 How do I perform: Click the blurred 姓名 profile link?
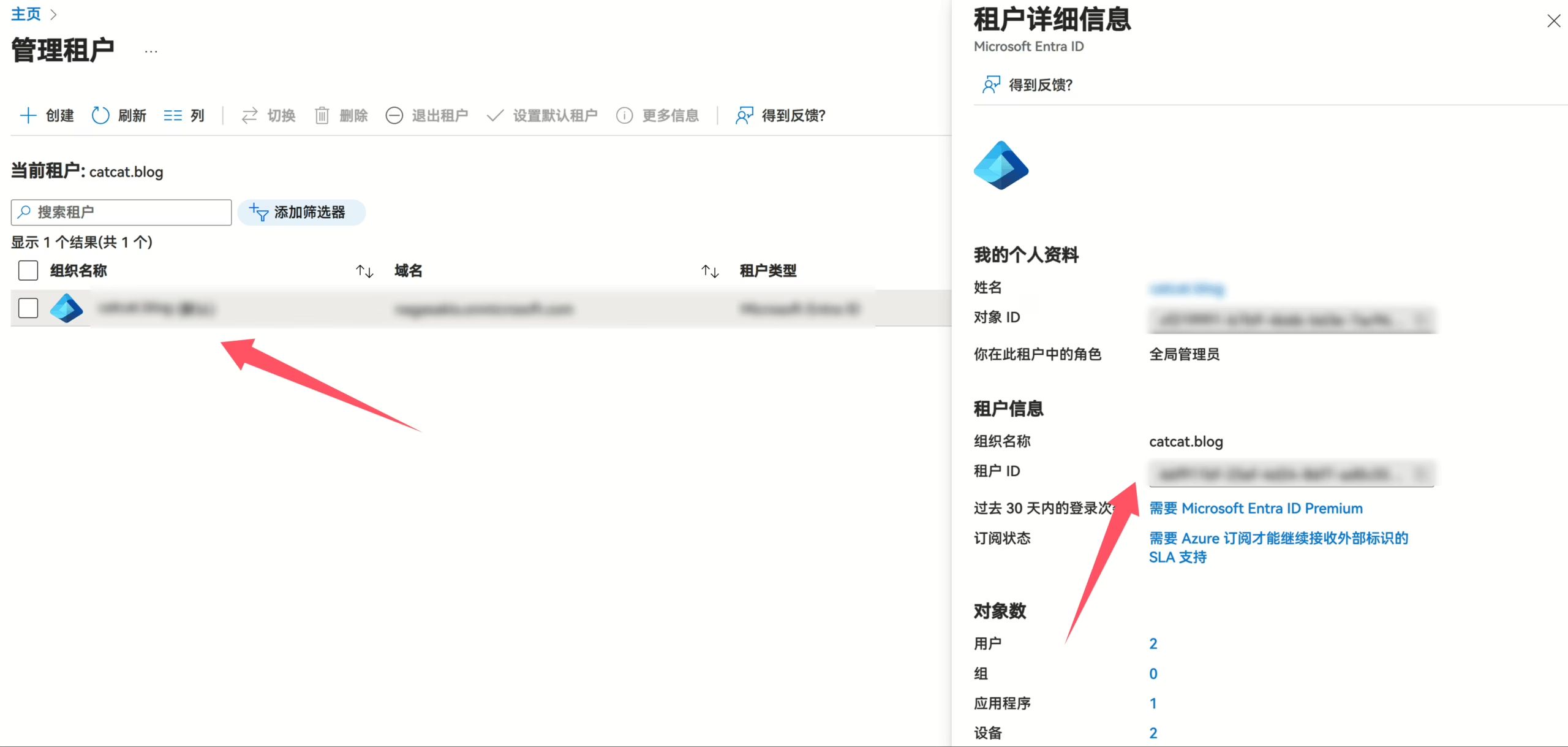pyautogui.click(x=1186, y=288)
